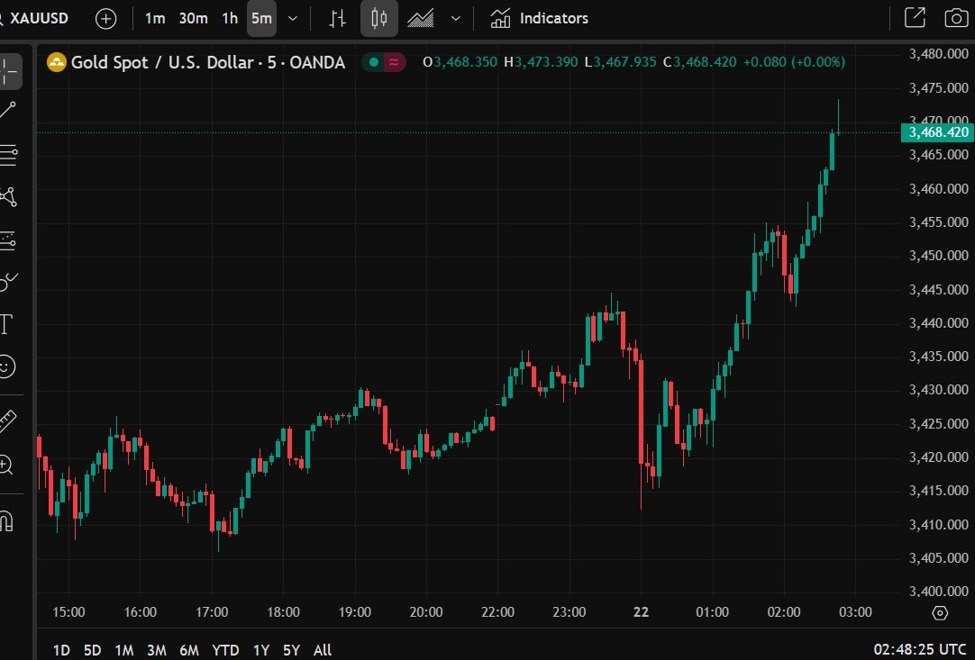
Task: Open the XAUUSD symbol search
Action: pyautogui.click(x=40, y=18)
